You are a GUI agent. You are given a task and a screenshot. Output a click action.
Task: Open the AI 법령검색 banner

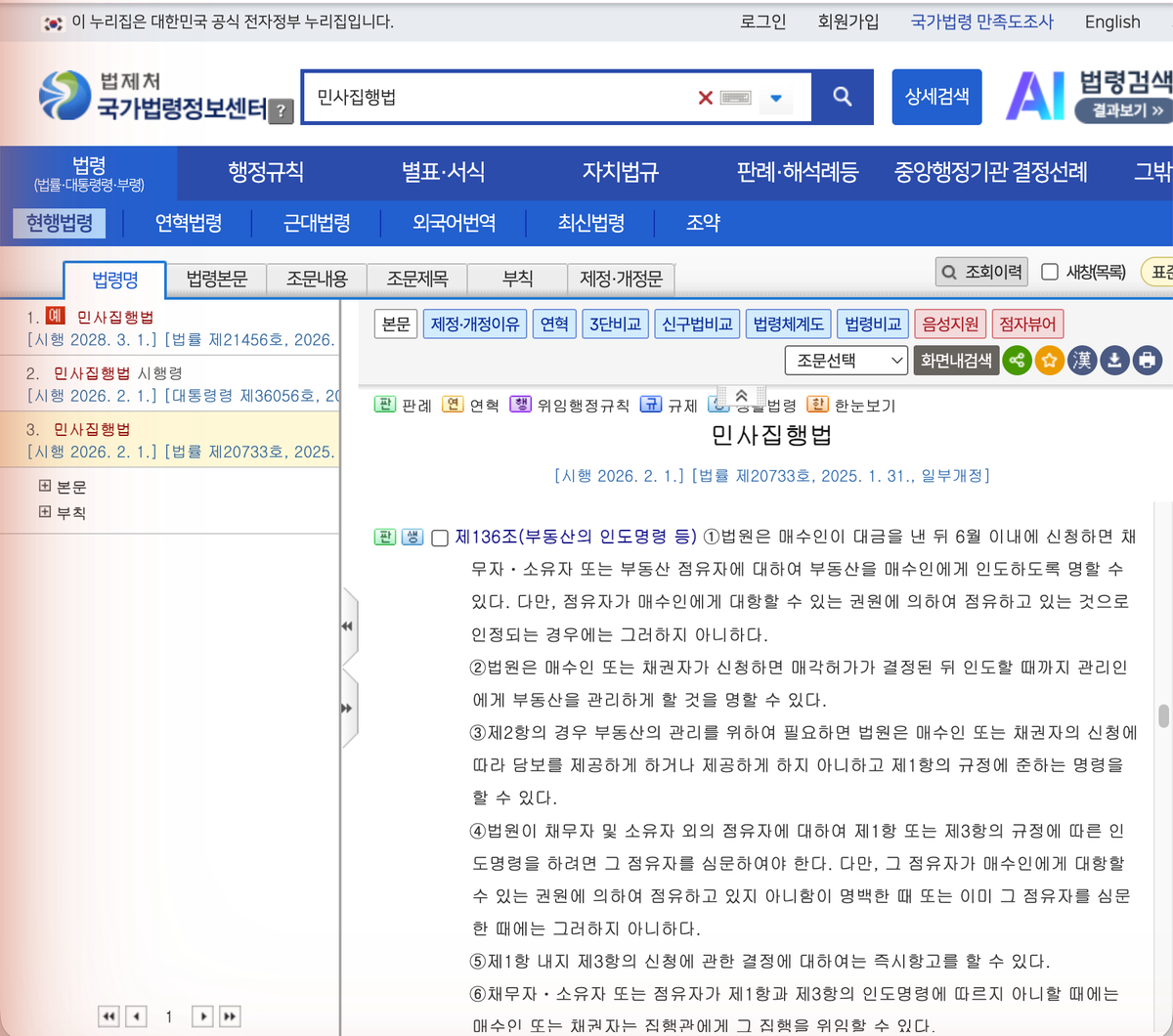tap(1089, 96)
